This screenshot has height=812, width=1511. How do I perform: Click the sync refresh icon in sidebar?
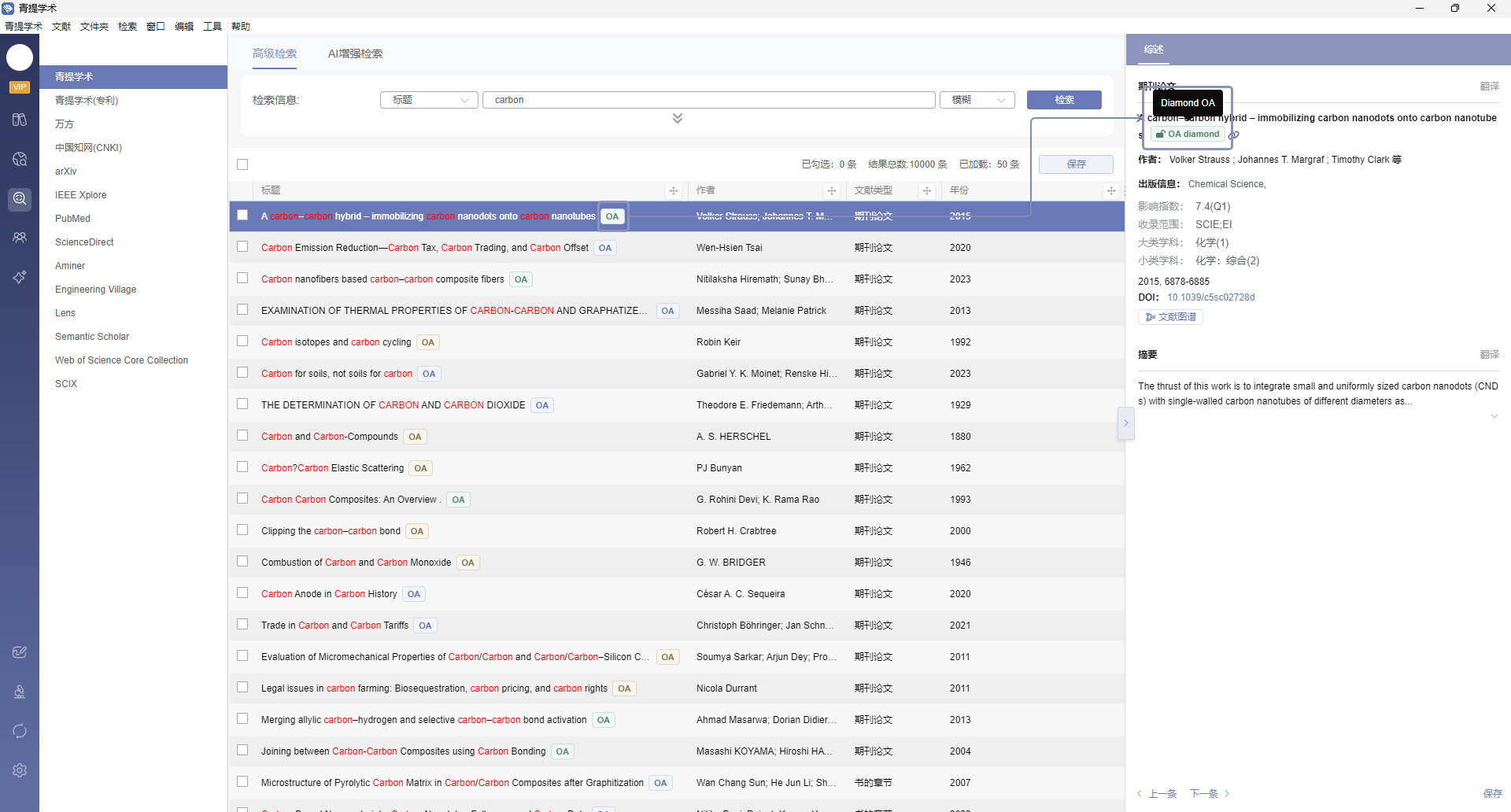(x=20, y=731)
